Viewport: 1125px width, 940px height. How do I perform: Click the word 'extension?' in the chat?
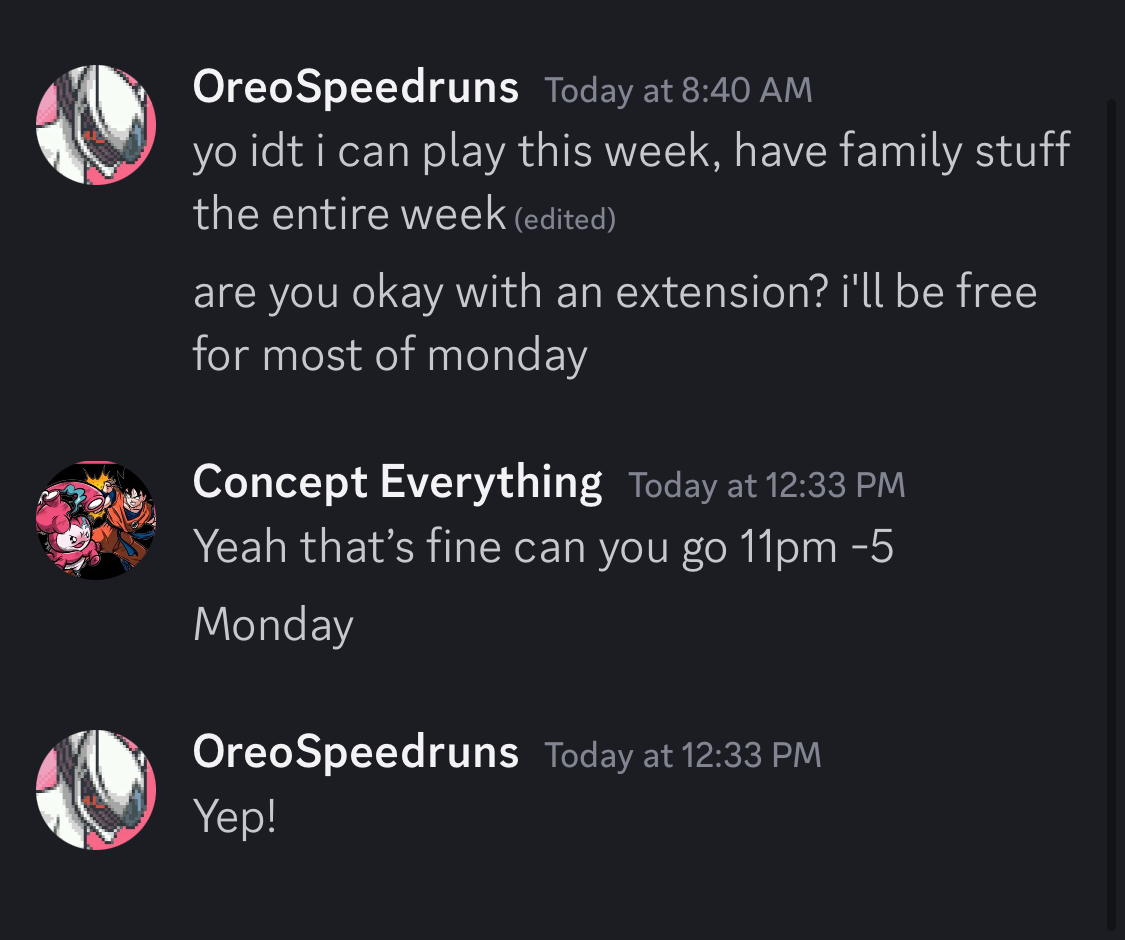722,292
